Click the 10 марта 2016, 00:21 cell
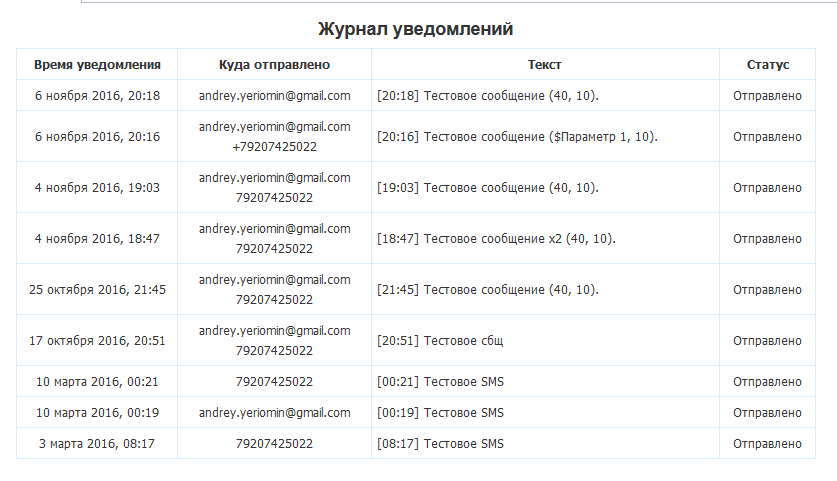Screen dimensions: 837x481 (x=97, y=382)
